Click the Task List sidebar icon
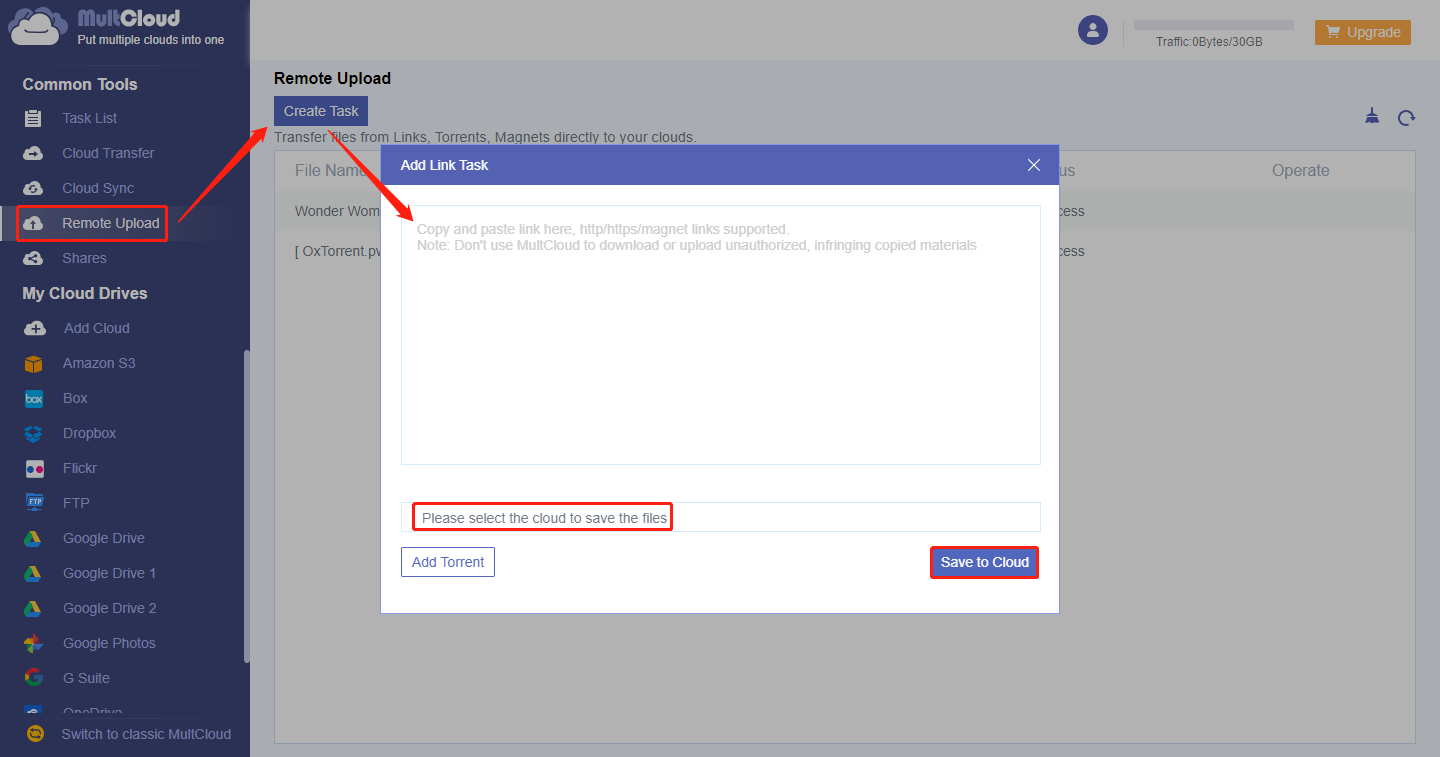Viewport: 1440px width, 757px height. [x=33, y=118]
